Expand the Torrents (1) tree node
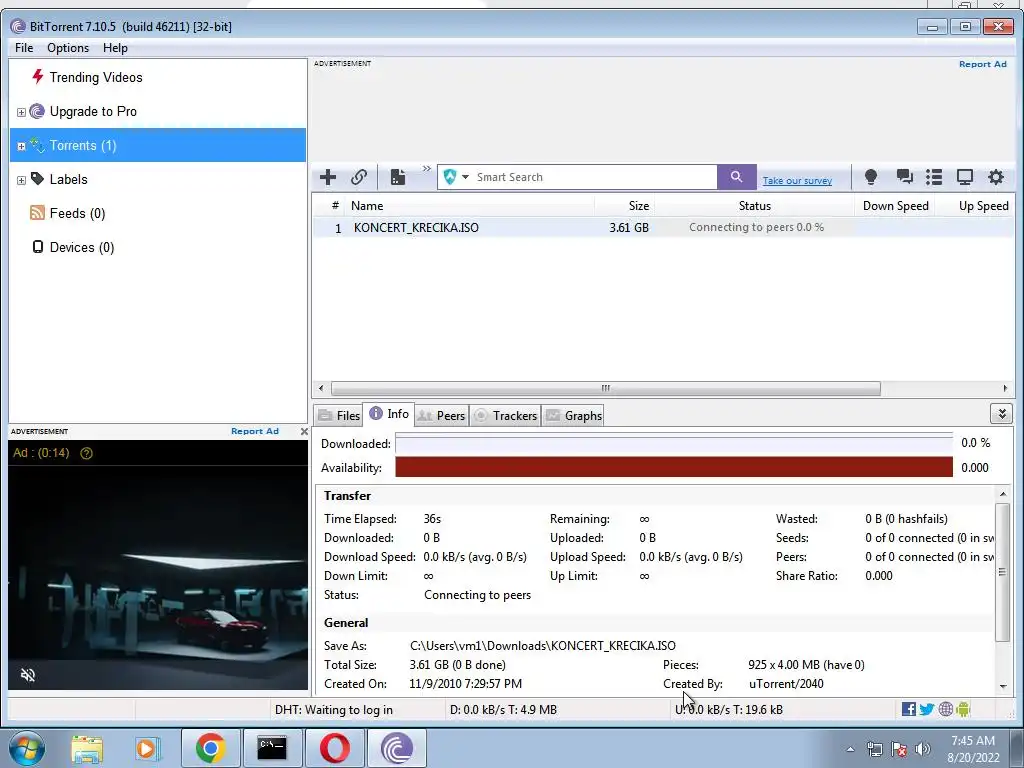 click(x=21, y=146)
